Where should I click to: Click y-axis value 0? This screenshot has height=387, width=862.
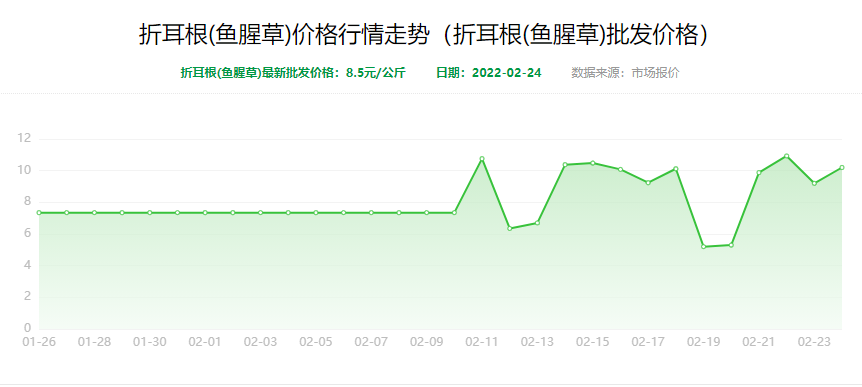pyautogui.click(x=27, y=329)
